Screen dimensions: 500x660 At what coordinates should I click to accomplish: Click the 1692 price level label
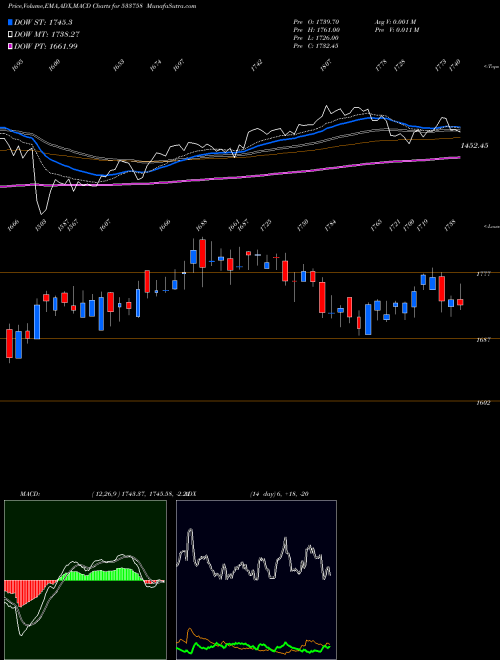pos(483,403)
